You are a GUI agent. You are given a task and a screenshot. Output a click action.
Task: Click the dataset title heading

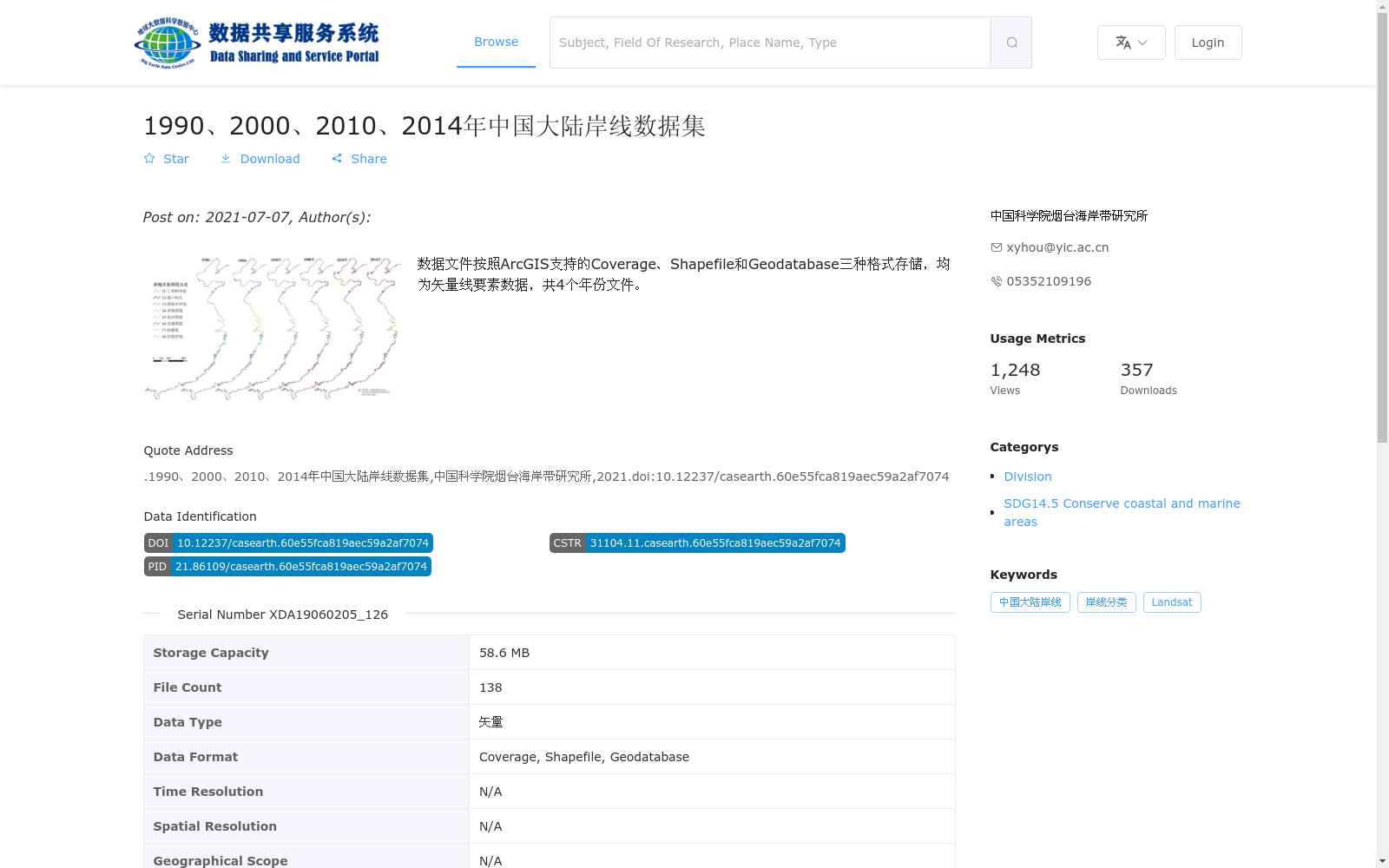(x=425, y=126)
